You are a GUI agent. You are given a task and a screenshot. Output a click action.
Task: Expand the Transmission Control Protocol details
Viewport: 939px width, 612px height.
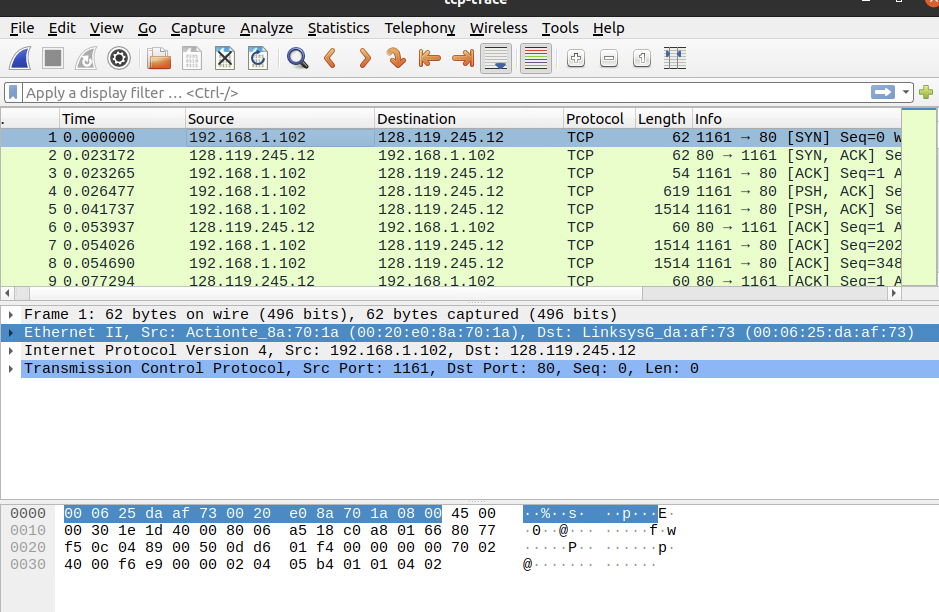[x=10, y=368]
